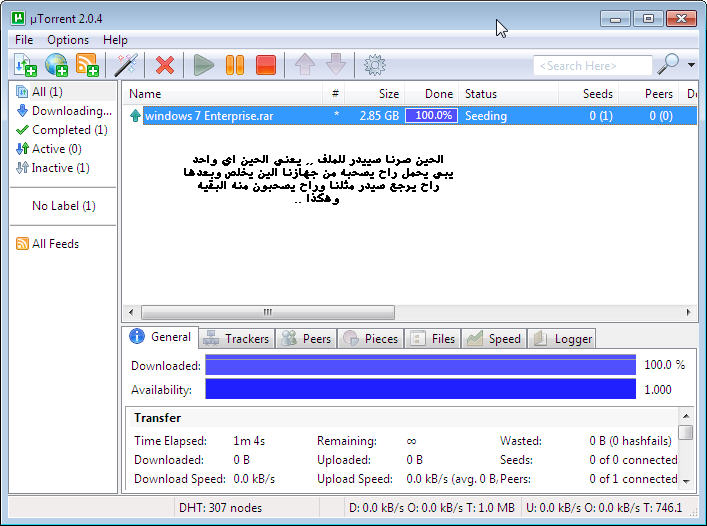Click the Create New Torrent wand icon
707x526 pixels.
point(126,65)
